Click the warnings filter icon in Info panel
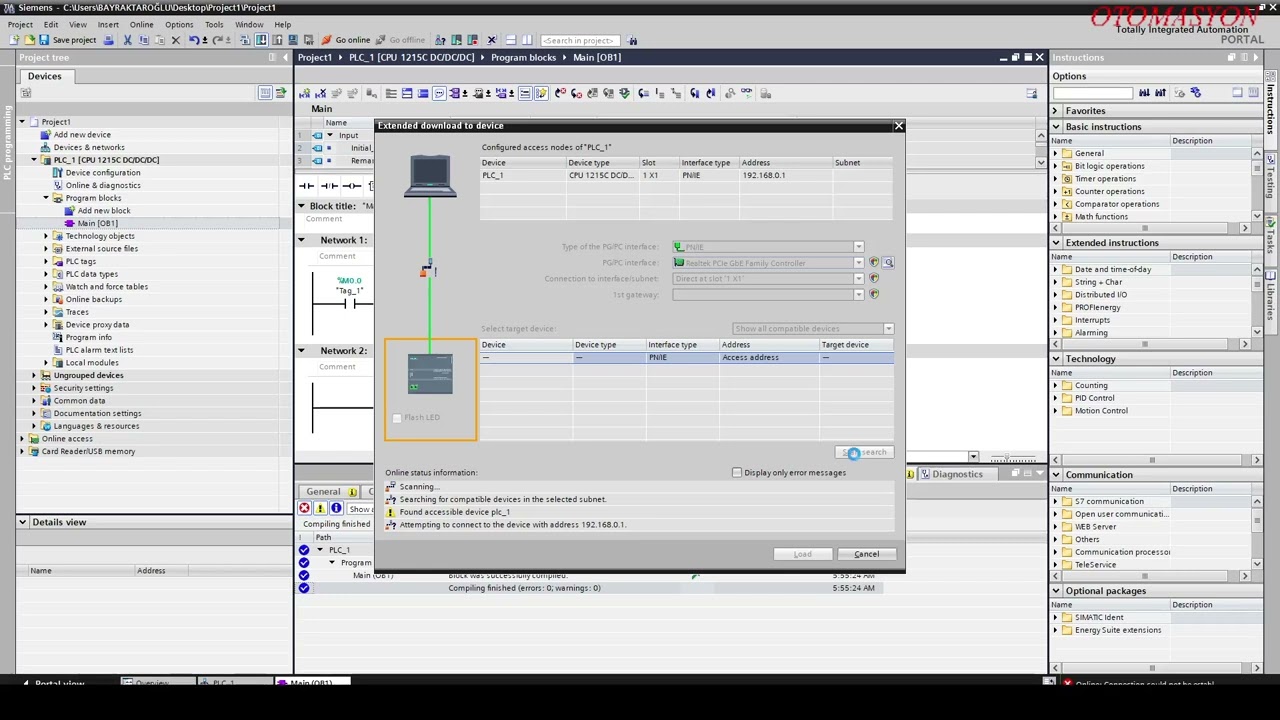This screenshot has height=720, width=1280. (x=320, y=508)
